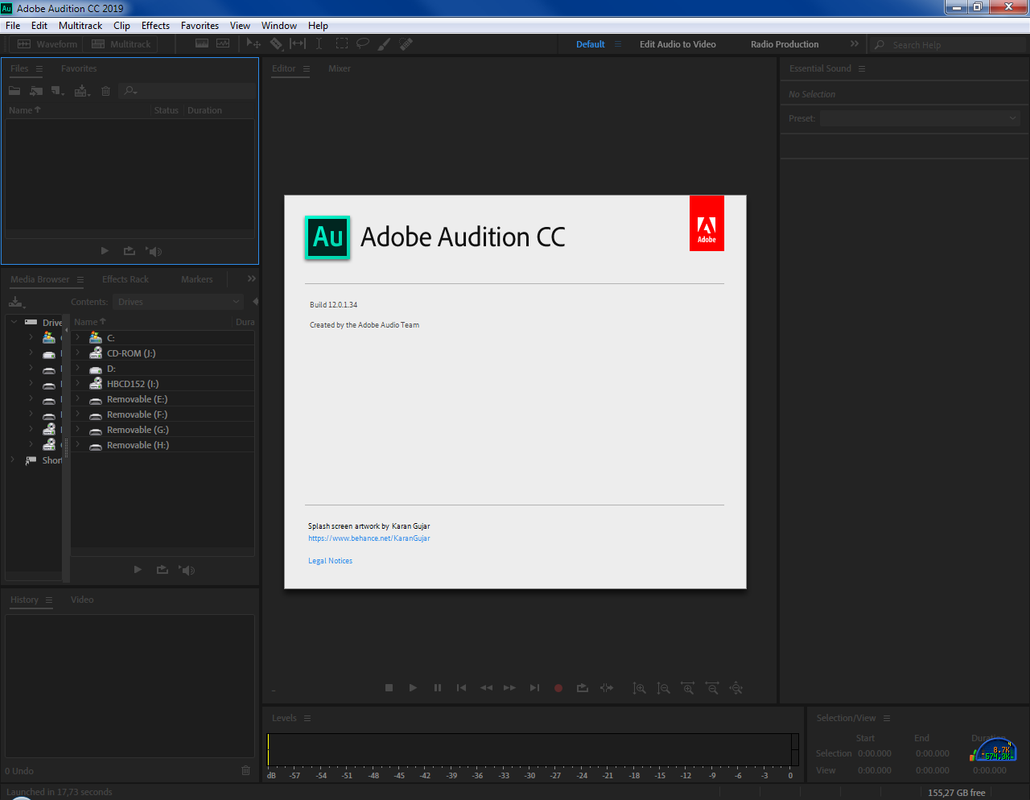Move playhead to next marker

tap(534, 688)
